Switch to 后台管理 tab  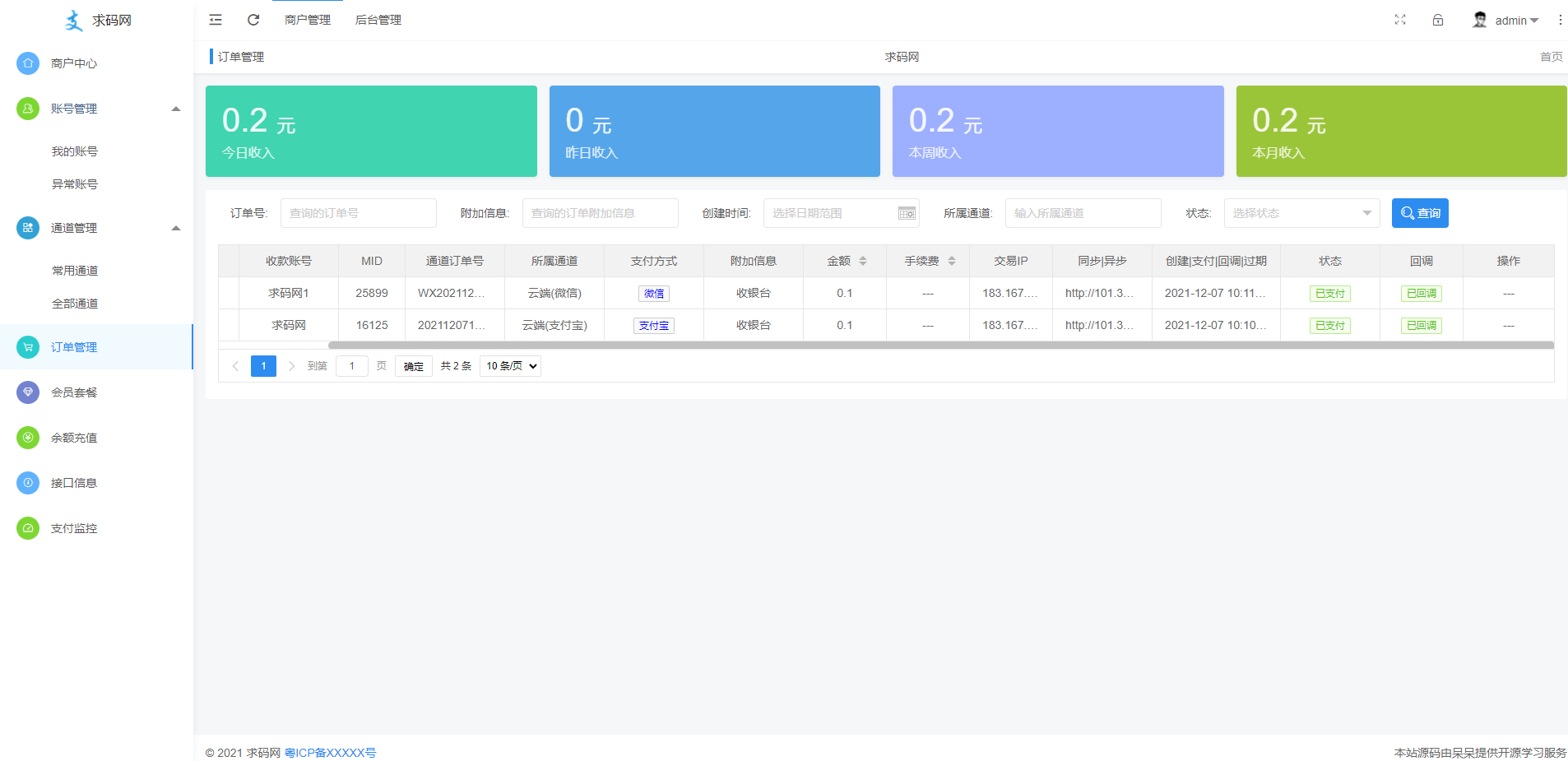[x=378, y=20]
